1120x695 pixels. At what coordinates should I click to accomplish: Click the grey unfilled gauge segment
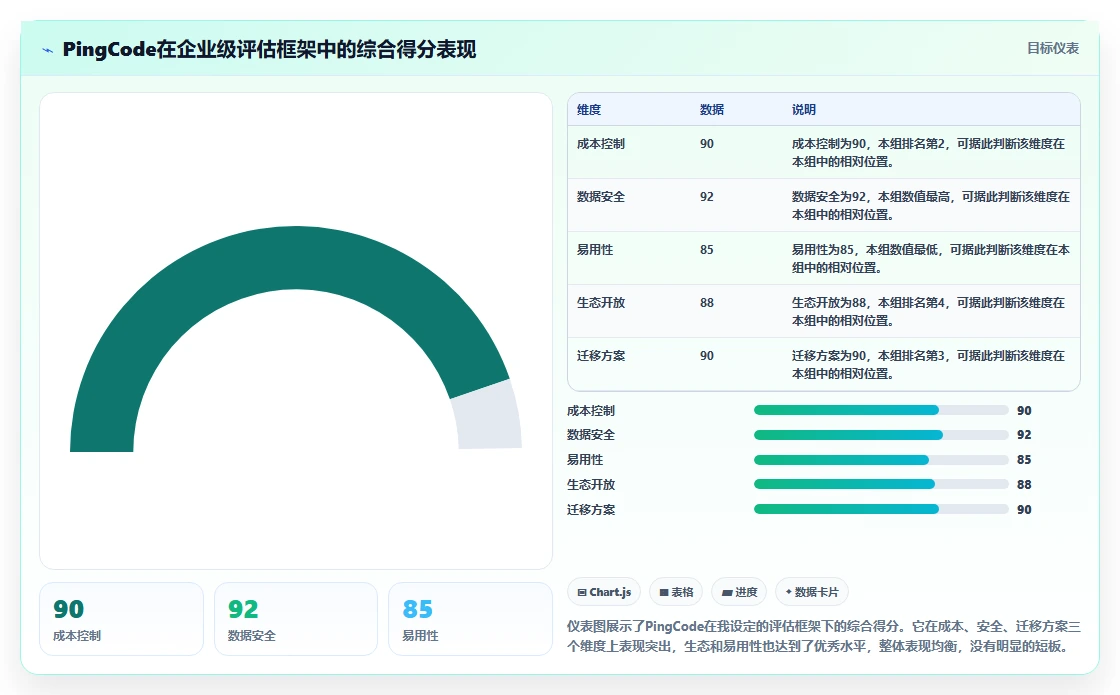pos(488,416)
